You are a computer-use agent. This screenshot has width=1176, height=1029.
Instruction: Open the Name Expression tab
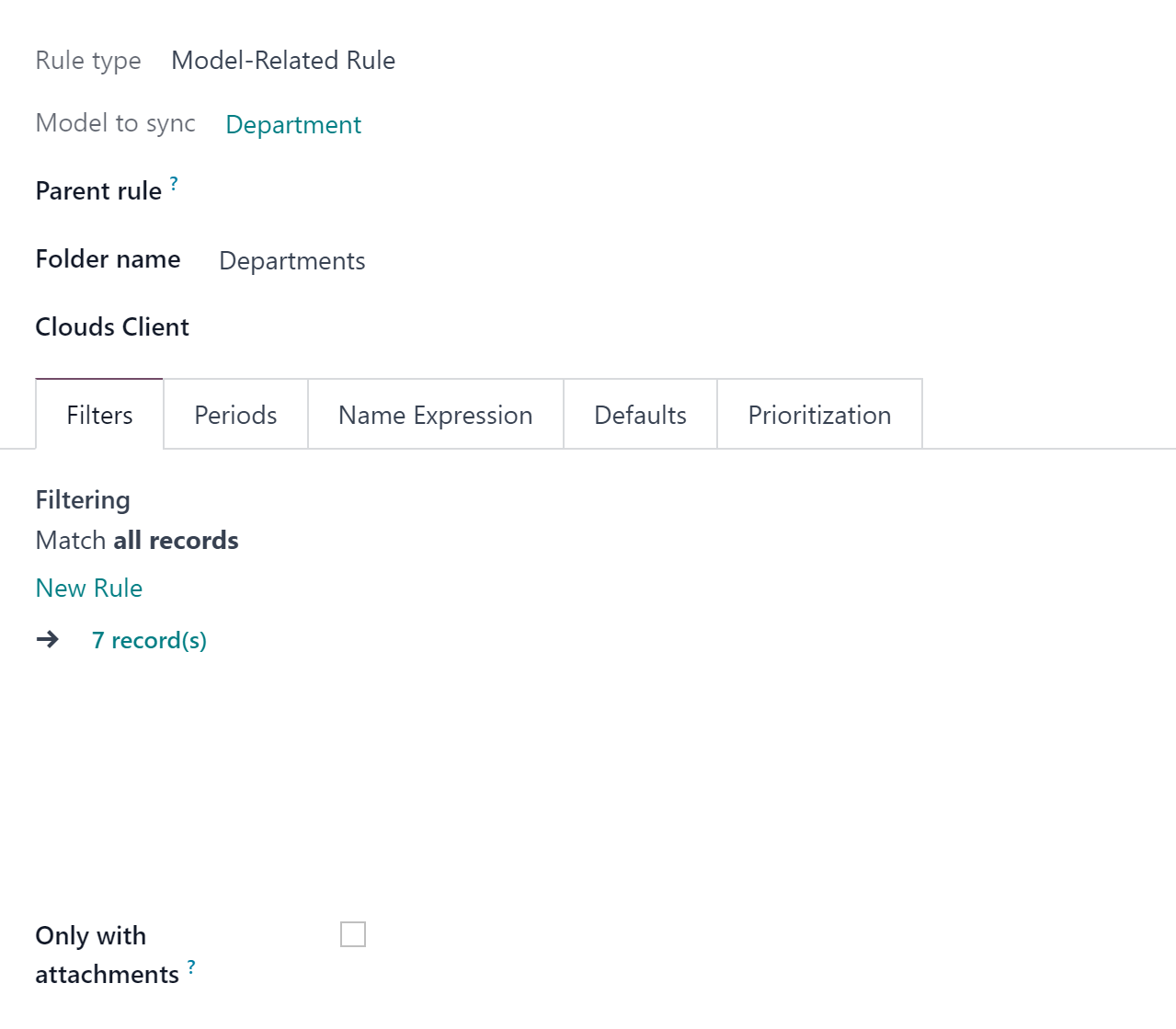tap(436, 415)
